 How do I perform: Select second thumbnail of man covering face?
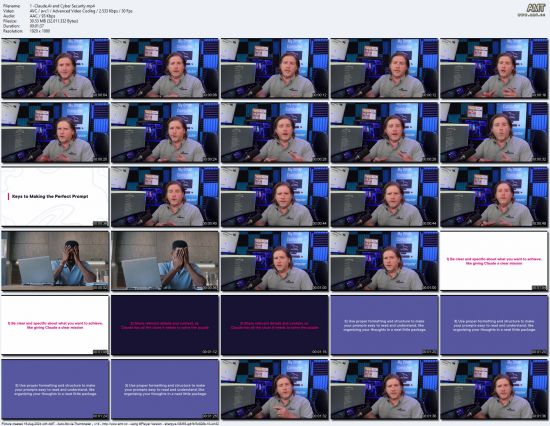(165, 261)
